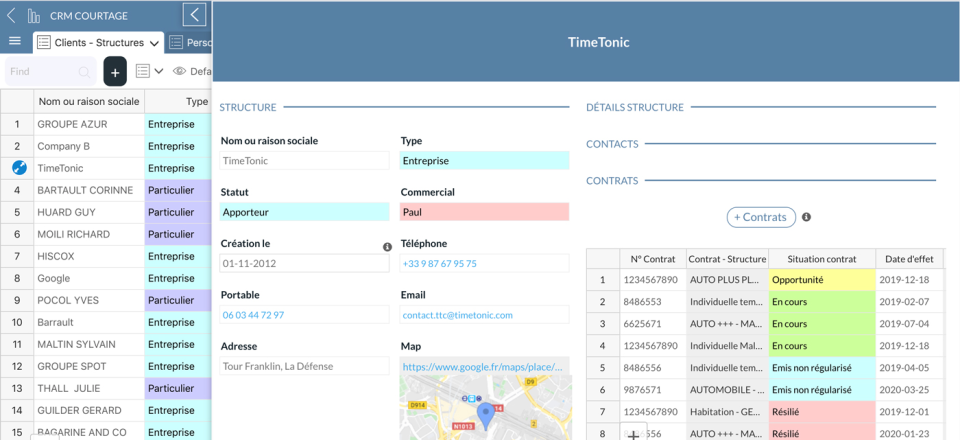
Task: Click the + Contrats button
Action: point(760,217)
